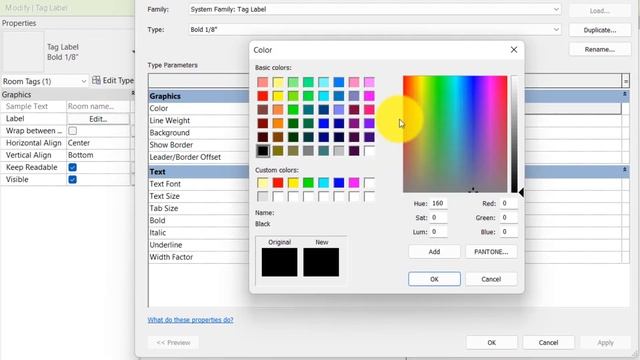640x360 pixels.
Task: Select the Italic parameter row
Action: [198, 233]
